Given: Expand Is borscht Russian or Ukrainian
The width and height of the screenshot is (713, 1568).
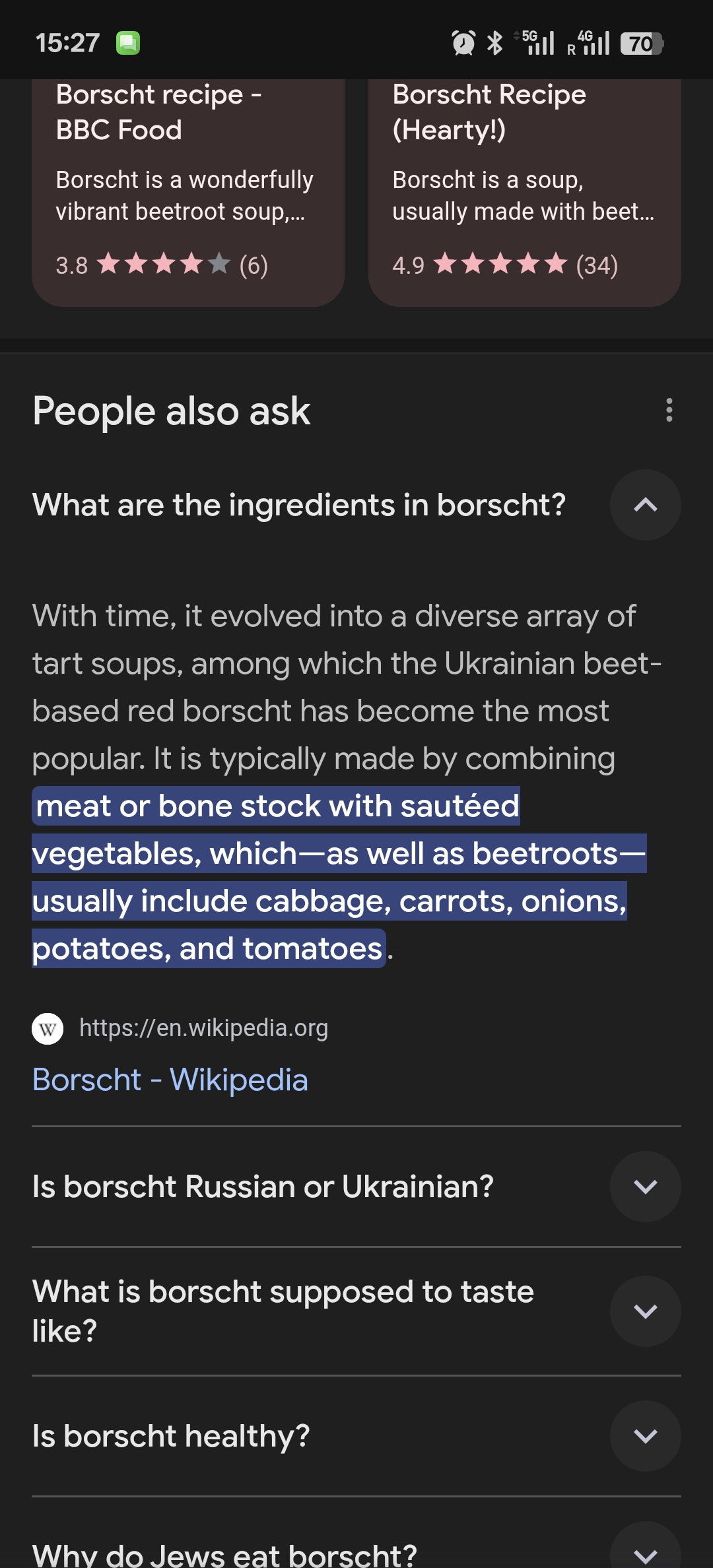Looking at the screenshot, I should click(x=645, y=1187).
